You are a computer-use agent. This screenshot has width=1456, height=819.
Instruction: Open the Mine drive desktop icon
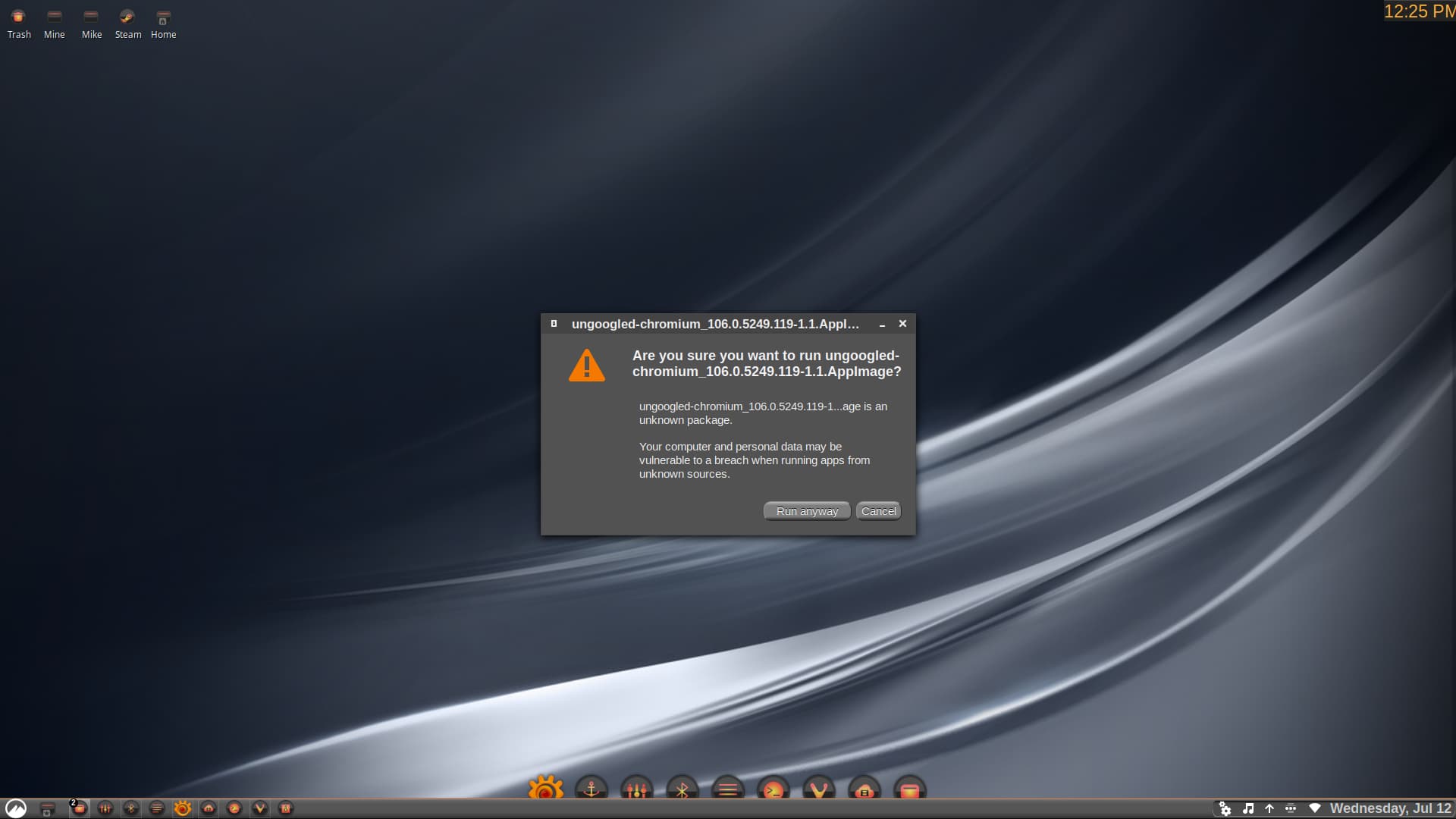(55, 24)
